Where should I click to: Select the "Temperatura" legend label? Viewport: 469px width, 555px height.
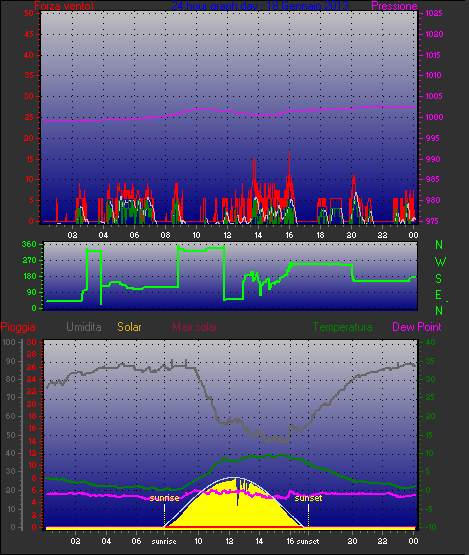point(342,327)
